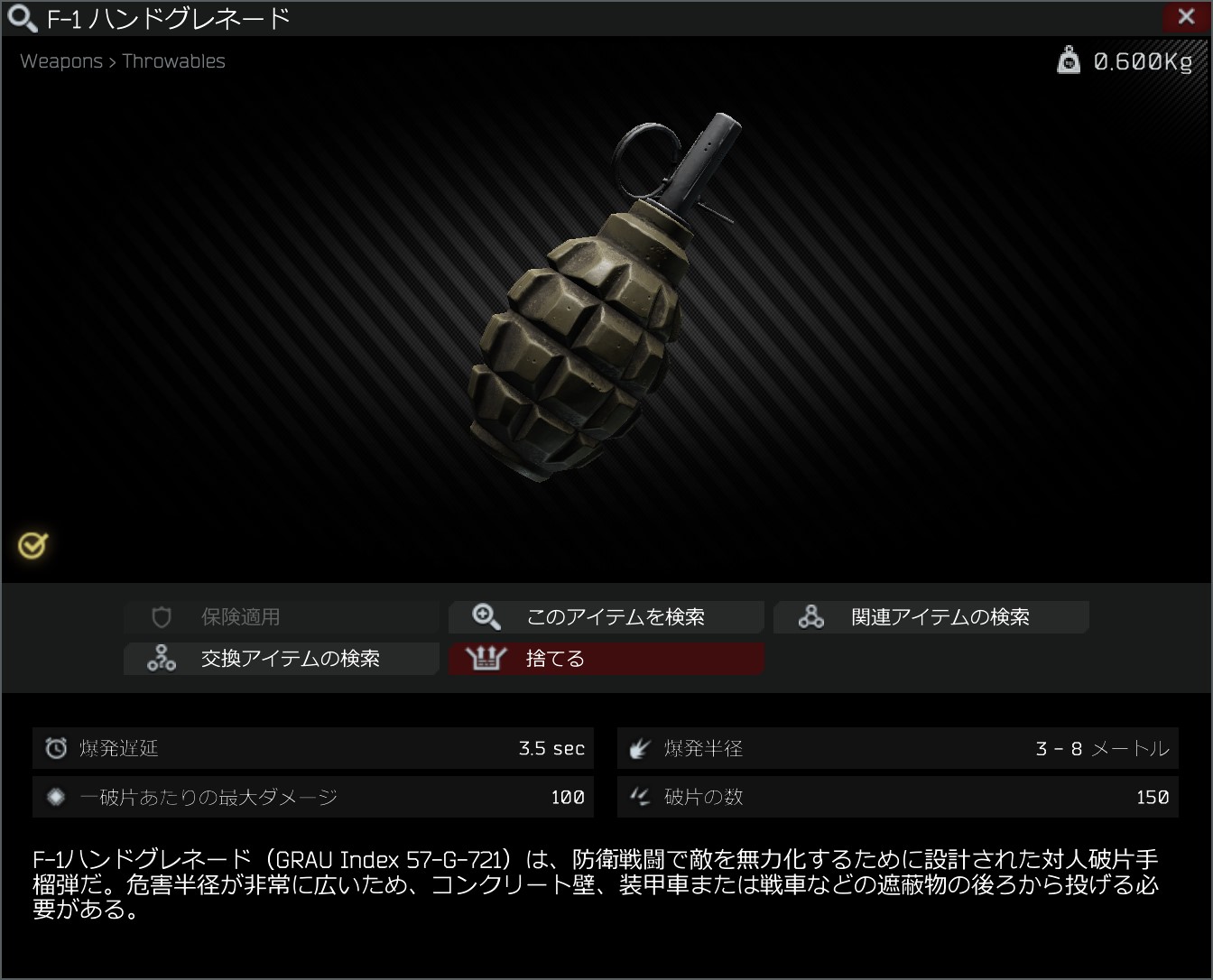The height and width of the screenshot is (980, 1213).
Task: Click the F-1 grenade description paragraph
Action: point(596,883)
